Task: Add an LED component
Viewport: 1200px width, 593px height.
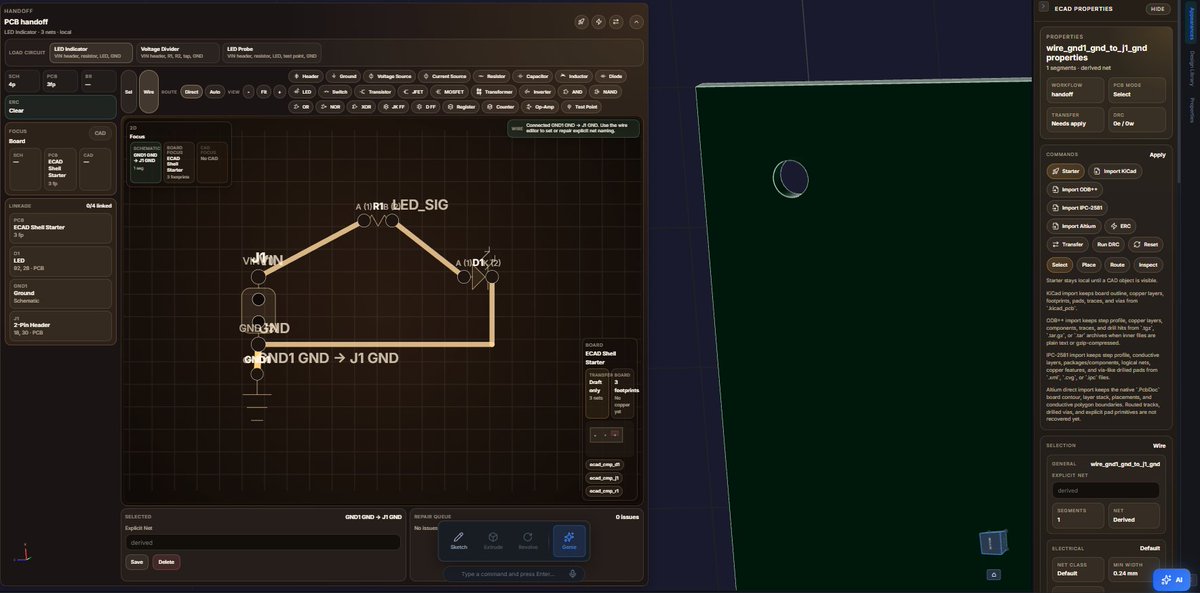Action: pos(303,91)
